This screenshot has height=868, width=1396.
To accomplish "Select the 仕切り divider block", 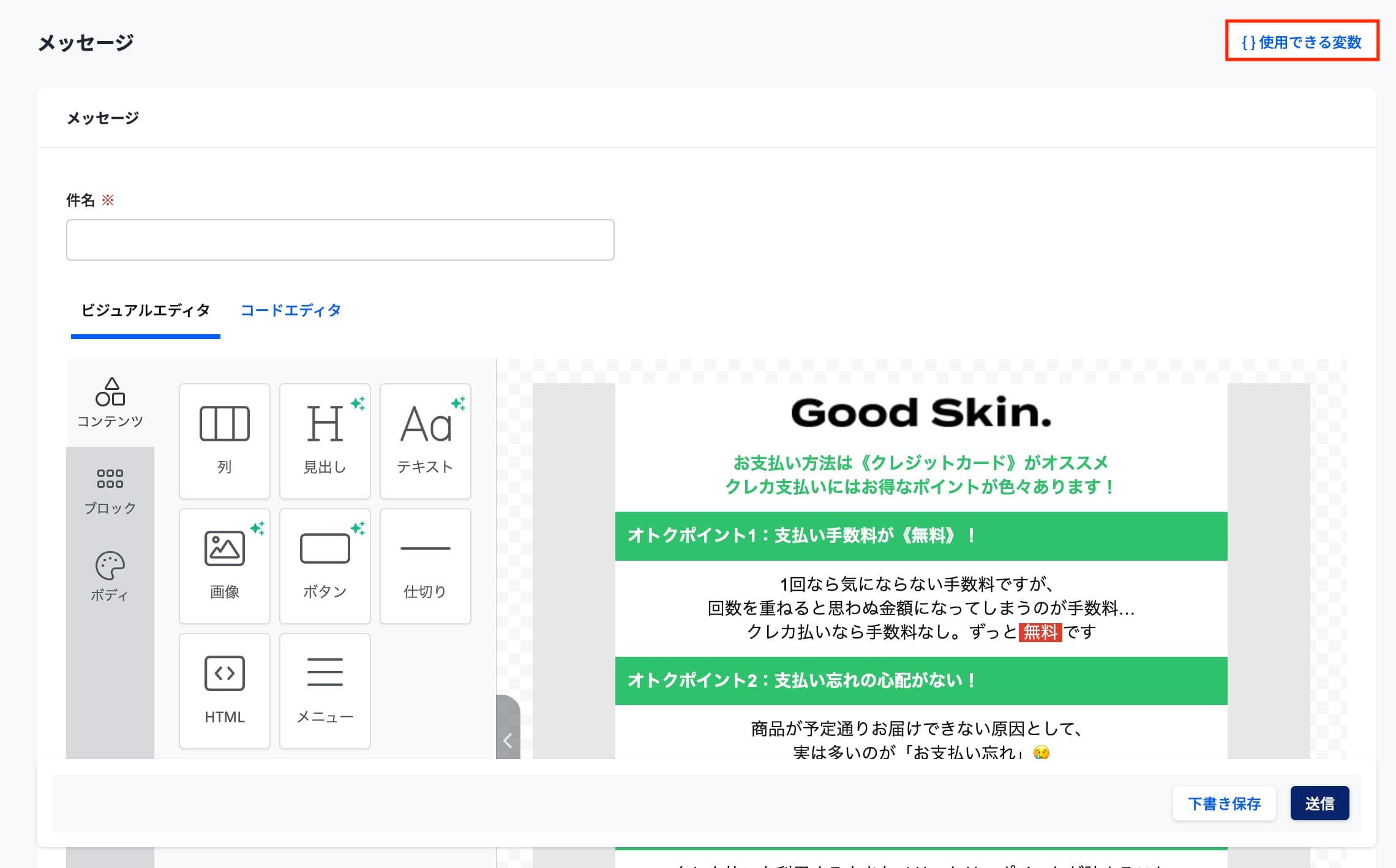I will pos(425,566).
